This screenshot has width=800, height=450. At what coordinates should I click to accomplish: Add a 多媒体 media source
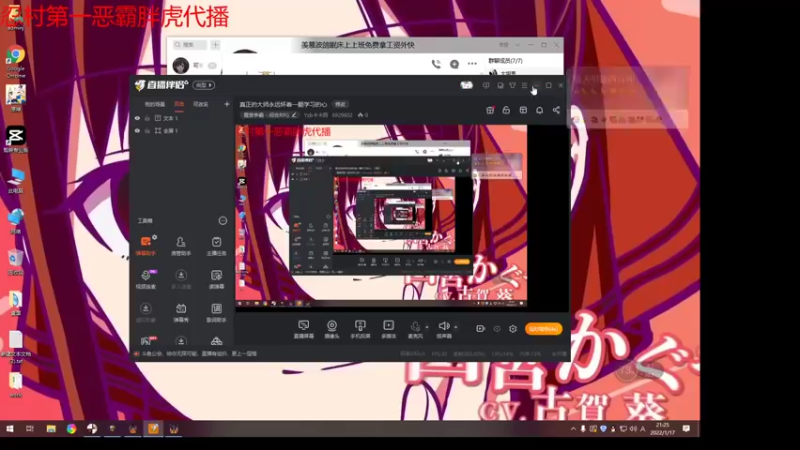pos(388,329)
